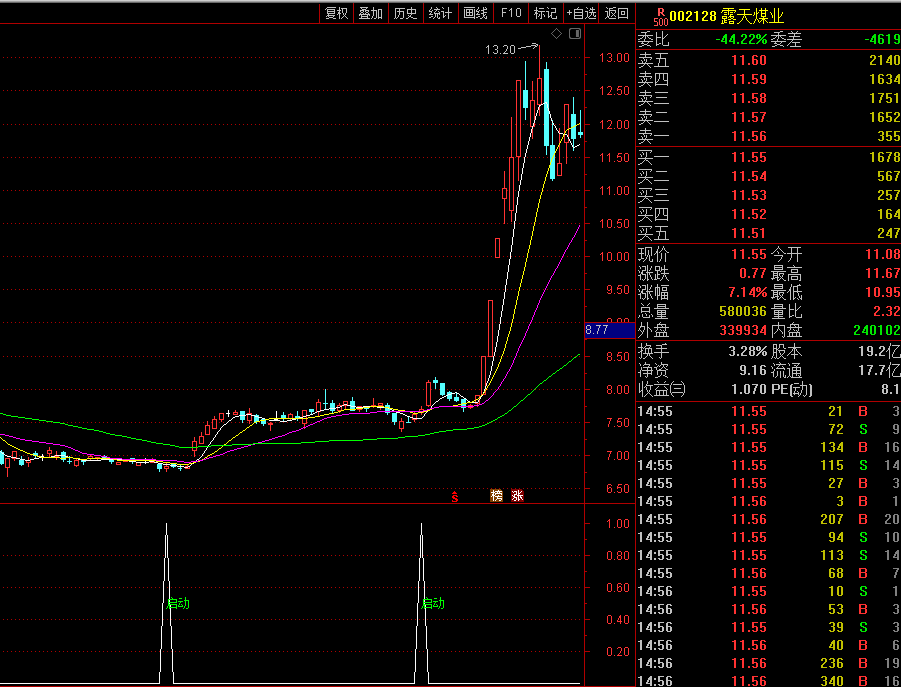Click the 13.00 price axis label
Viewport: 901px width, 687px height.
(x=614, y=57)
